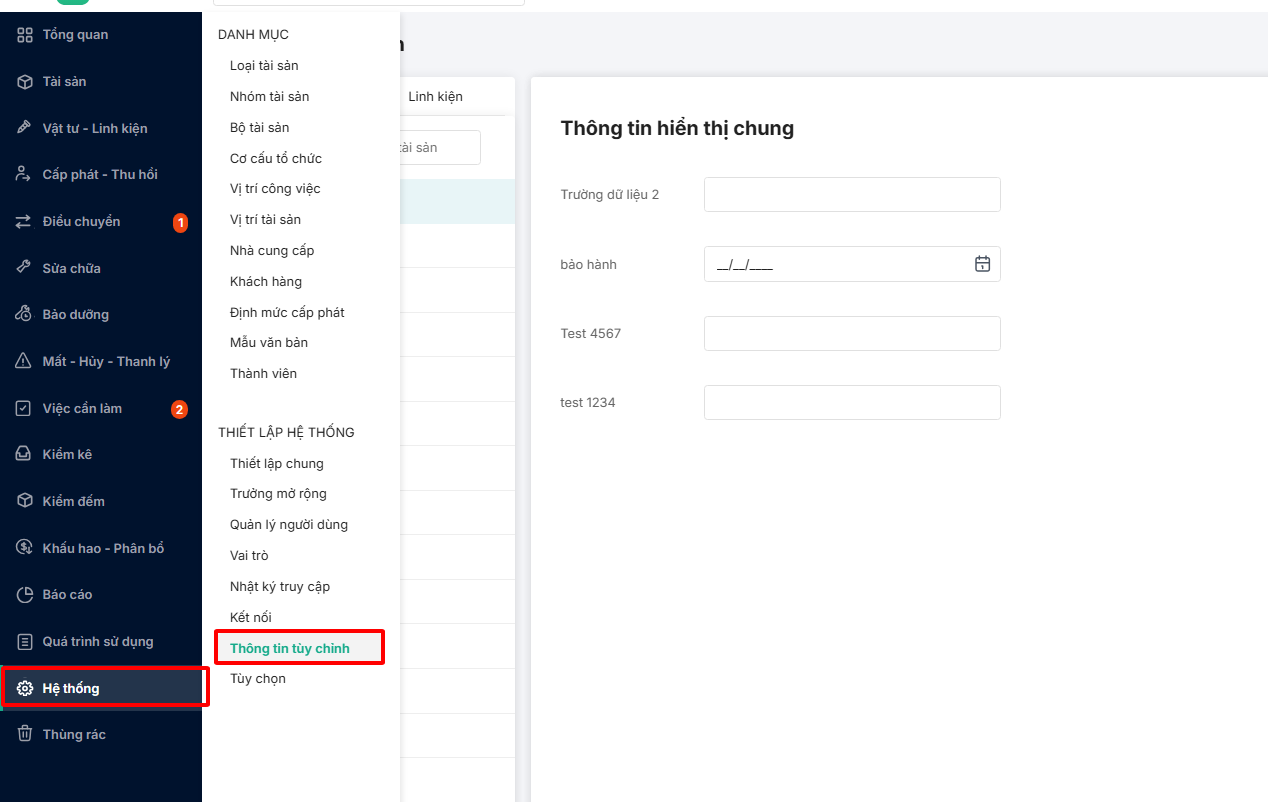Open Thành viên menu item
Screen dimensions: 1268x802
[x=263, y=374]
